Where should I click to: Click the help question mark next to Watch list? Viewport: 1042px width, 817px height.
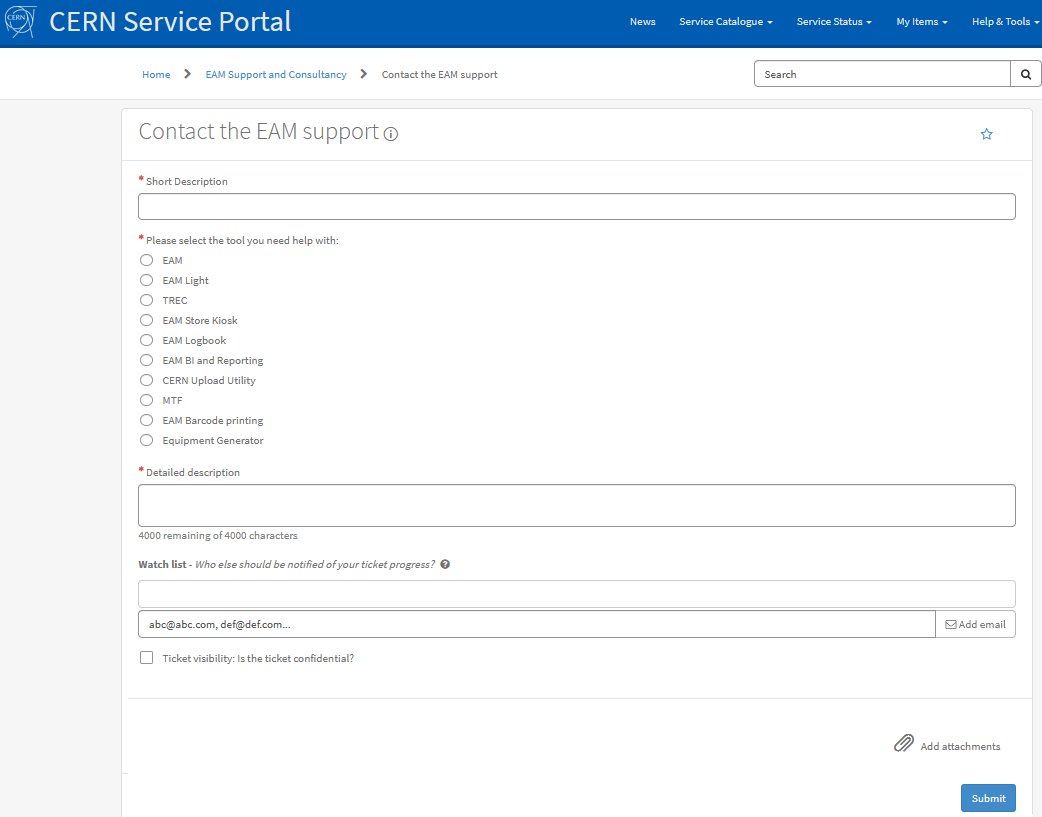(x=445, y=563)
